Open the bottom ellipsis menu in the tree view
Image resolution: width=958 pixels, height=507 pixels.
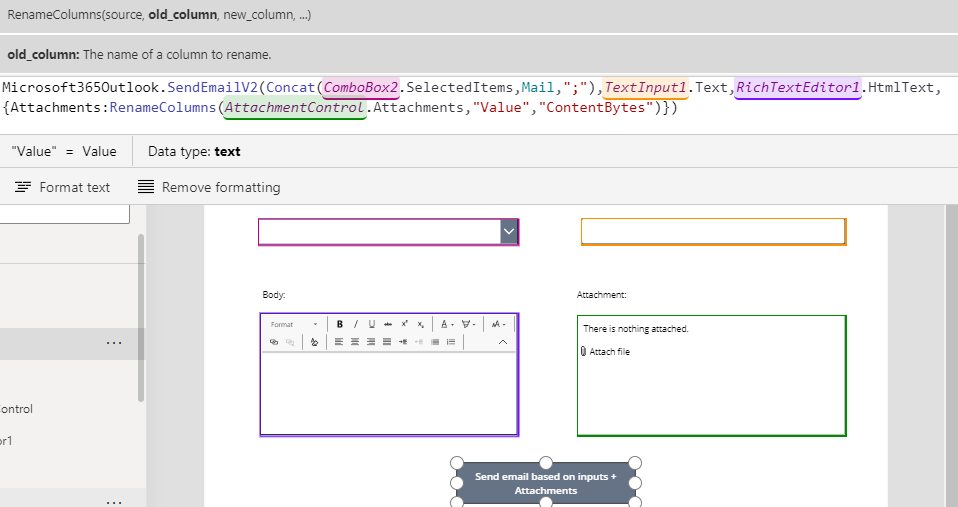click(114, 502)
